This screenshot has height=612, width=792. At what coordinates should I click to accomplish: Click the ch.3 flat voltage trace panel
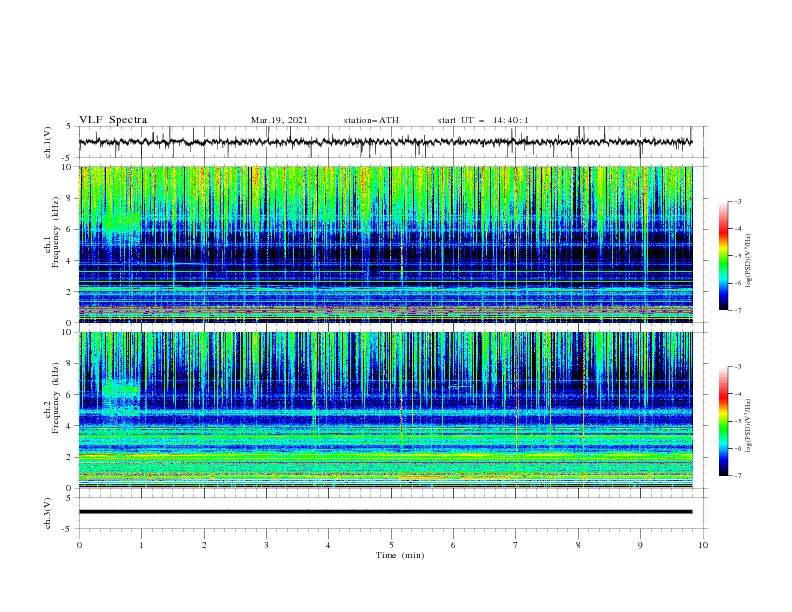click(392, 513)
